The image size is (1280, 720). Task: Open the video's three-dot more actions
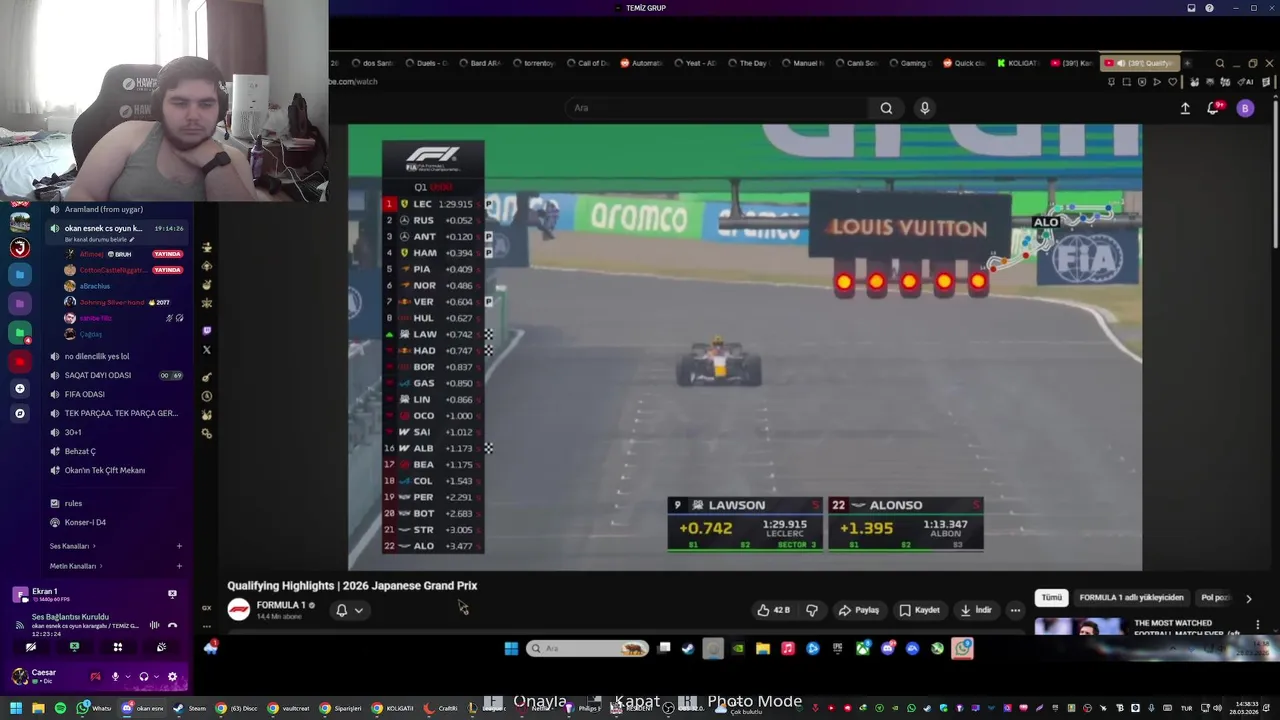coord(1015,610)
